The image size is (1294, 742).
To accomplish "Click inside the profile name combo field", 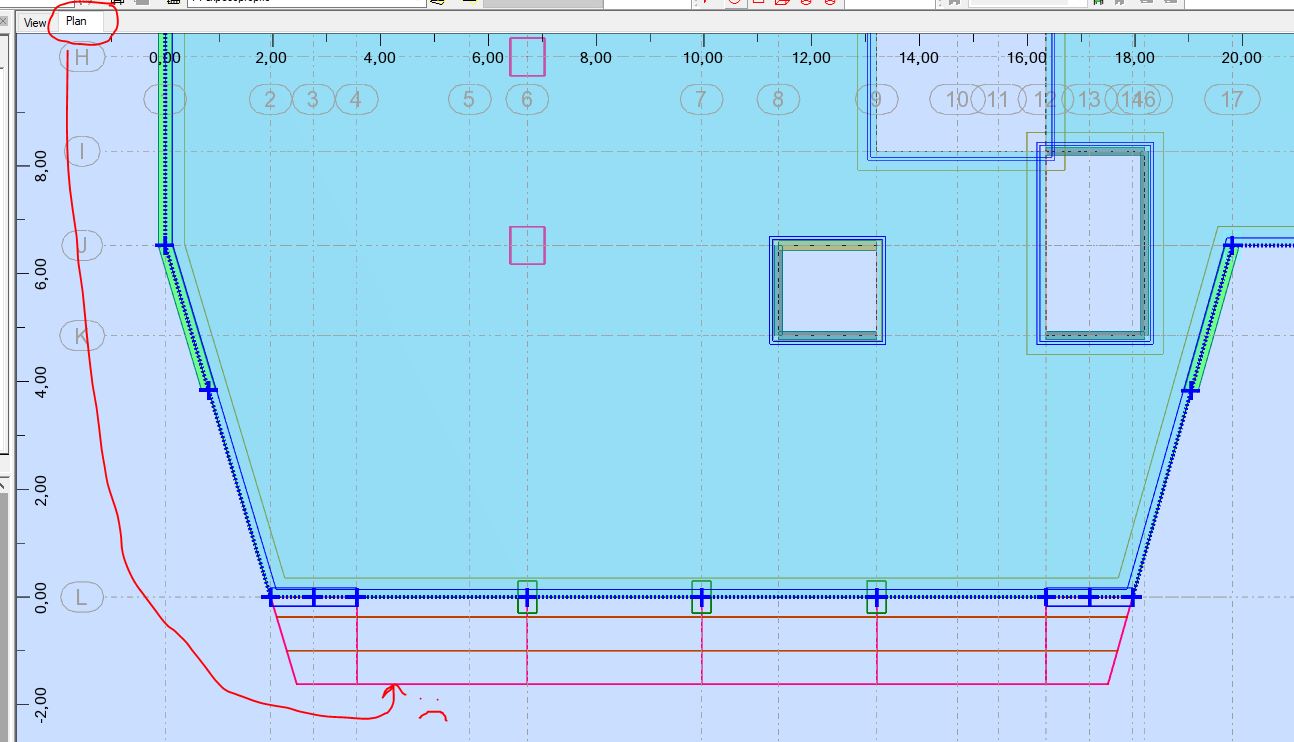I will pyautogui.click(x=300, y=5).
